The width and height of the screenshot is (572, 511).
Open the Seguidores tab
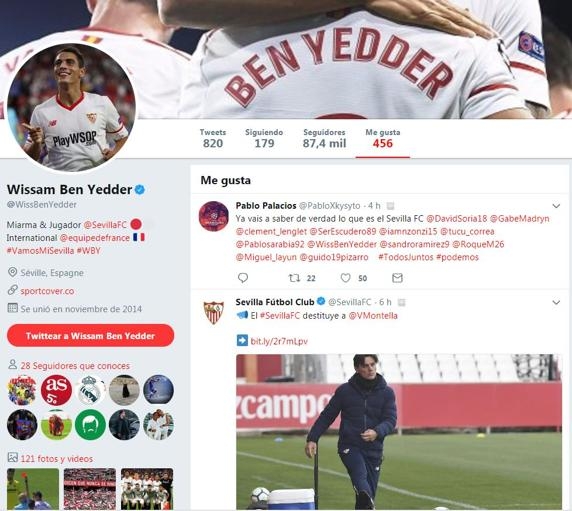(x=324, y=139)
